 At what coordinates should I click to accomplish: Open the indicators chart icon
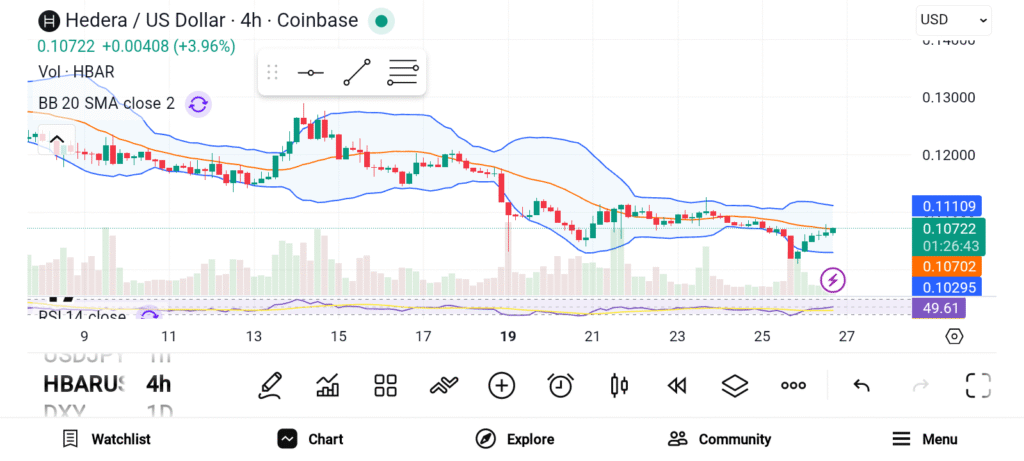[x=327, y=385]
